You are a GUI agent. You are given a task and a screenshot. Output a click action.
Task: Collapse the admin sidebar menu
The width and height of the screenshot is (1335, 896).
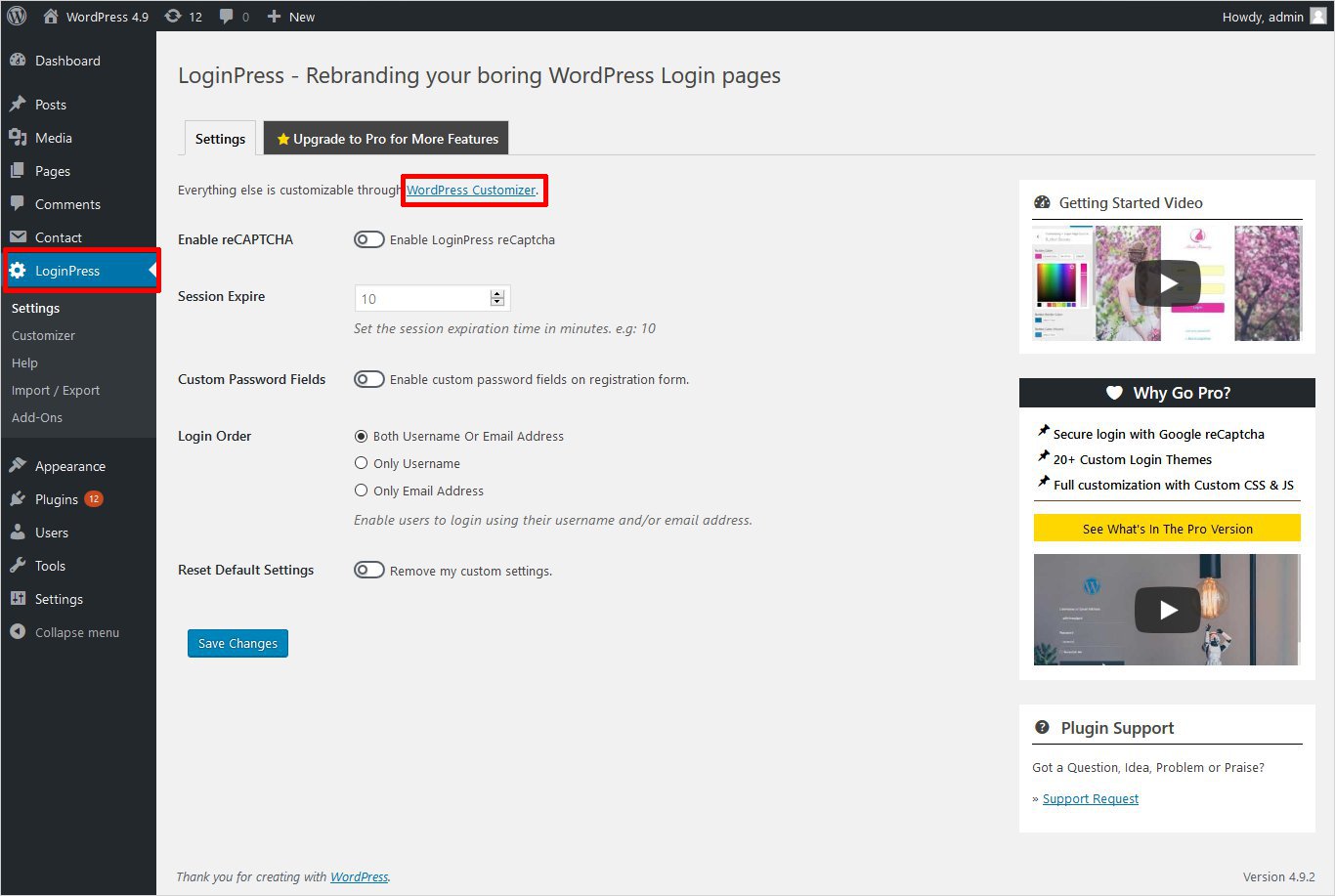(x=76, y=632)
